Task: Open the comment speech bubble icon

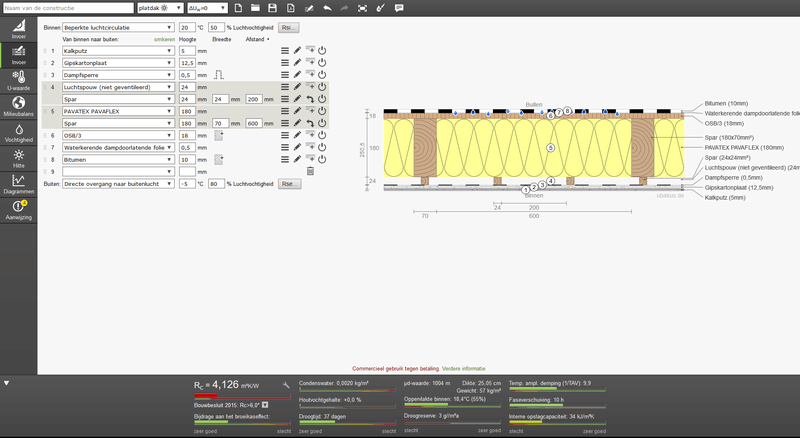Action: pyautogui.click(x=399, y=8)
